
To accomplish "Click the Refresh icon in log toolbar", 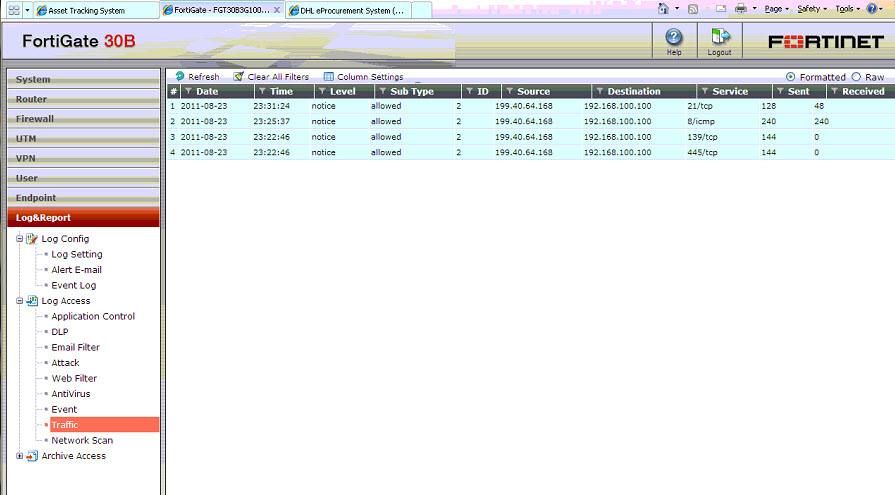I will 180,76.
